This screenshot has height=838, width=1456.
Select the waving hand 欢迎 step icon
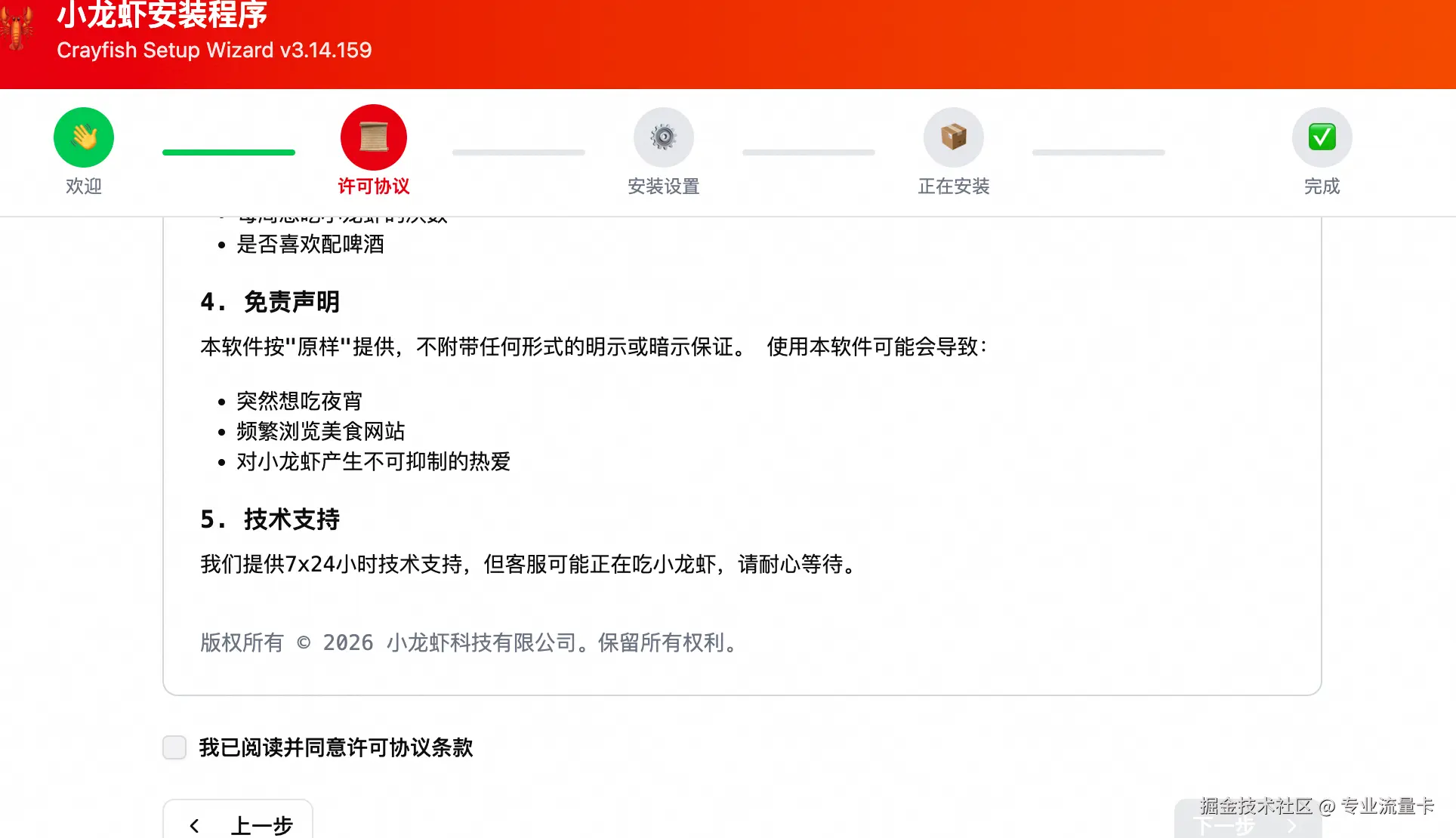pyautogui.click(x=83, y=137)
